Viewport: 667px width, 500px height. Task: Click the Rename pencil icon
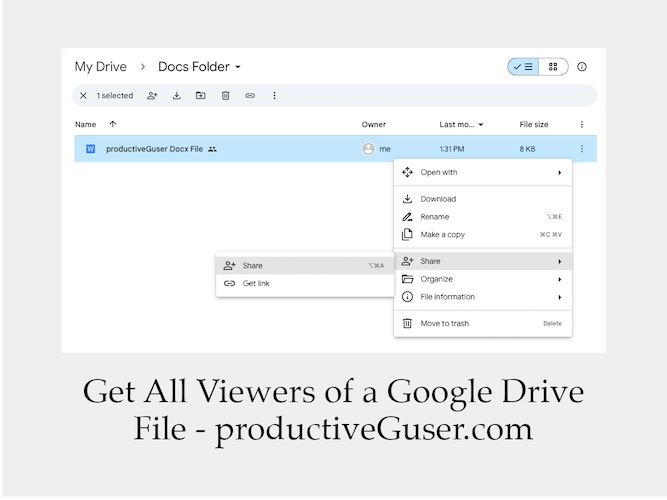(407, 217)
